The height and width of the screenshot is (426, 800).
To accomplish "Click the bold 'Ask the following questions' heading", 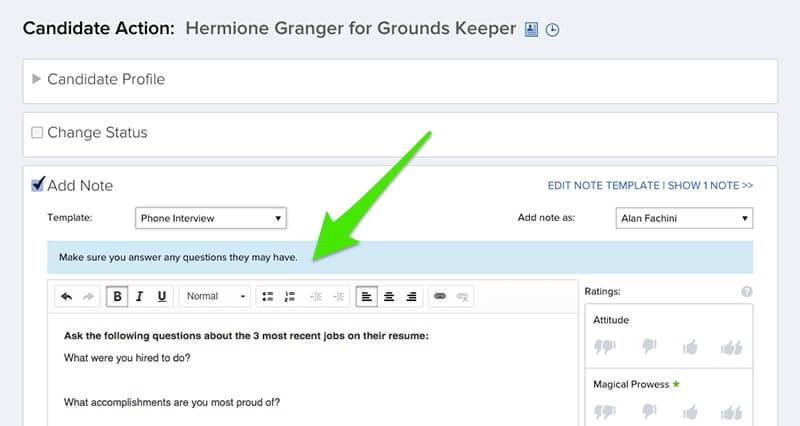I will coord(246,336).
